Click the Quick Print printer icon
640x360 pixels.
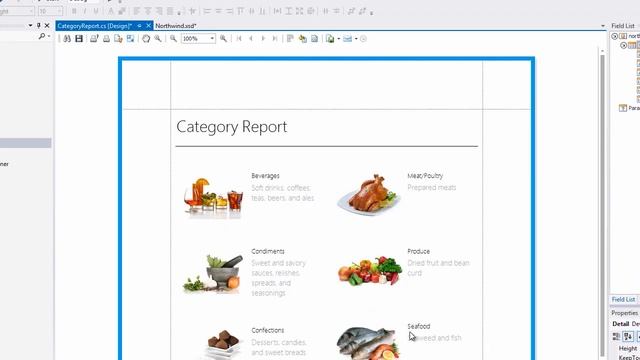click(x=106, y=39)
